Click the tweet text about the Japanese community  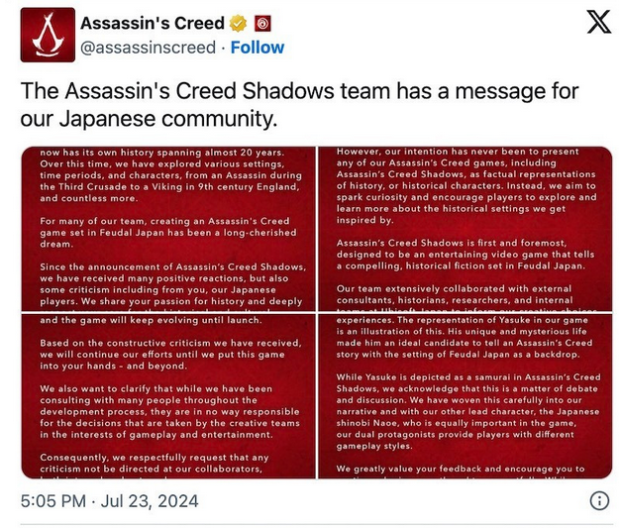click(300, 105)
